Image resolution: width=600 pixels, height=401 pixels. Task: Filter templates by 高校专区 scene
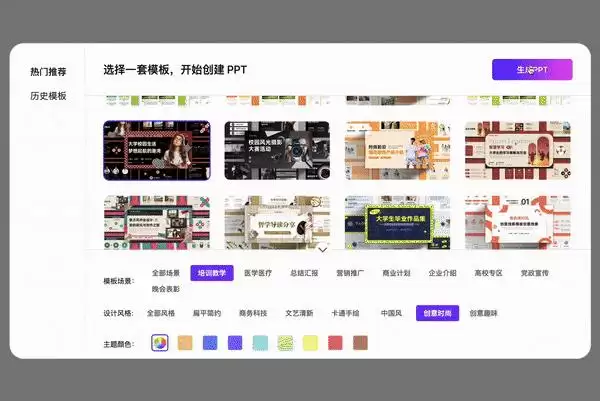(488, 273)
